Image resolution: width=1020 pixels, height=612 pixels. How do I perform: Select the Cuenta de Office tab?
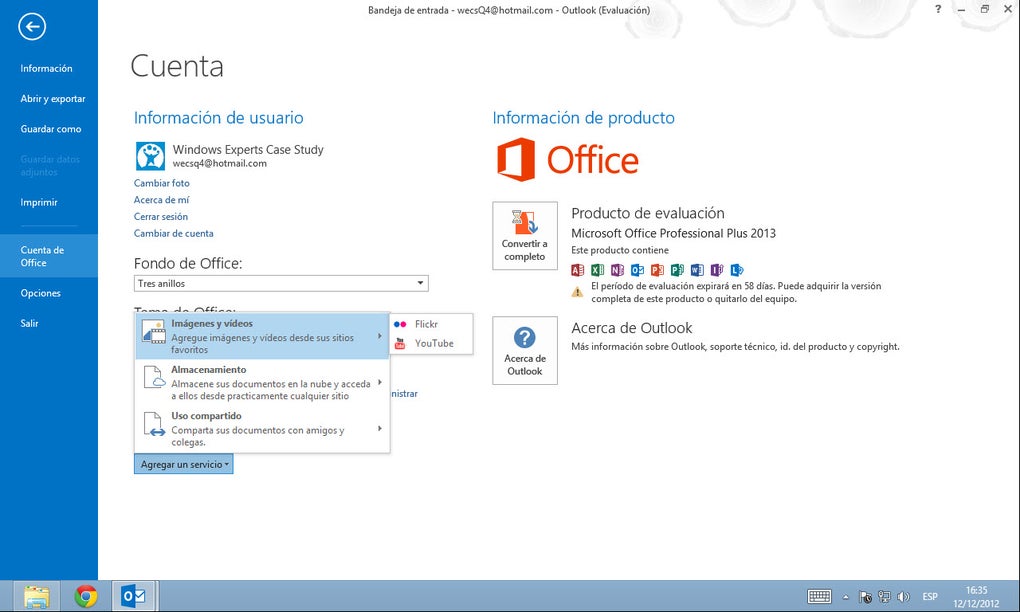[x=49, y=256]
